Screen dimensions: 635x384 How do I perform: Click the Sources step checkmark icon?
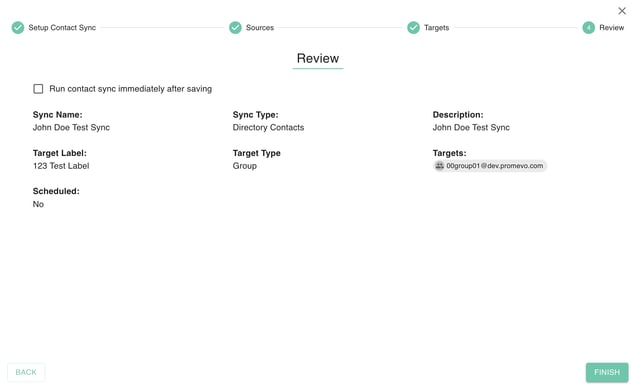tap(235, 28)
